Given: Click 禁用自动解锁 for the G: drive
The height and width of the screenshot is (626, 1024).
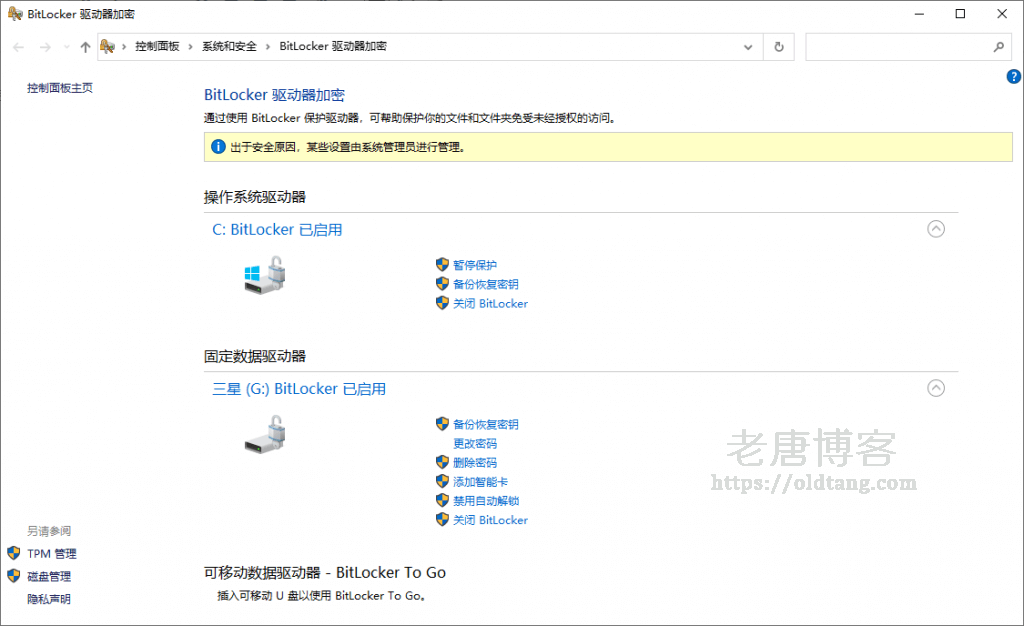Looking at the screenshot, I should pyautogui.click(x=485, y=501).
